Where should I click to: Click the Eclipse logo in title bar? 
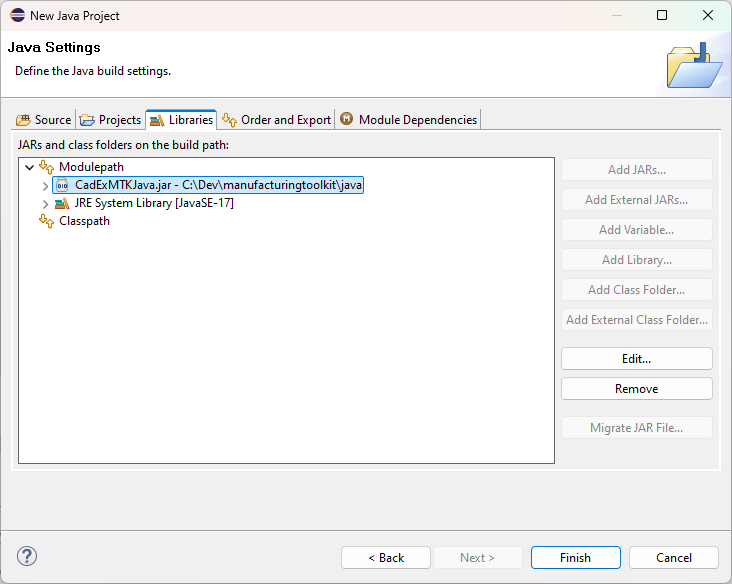[17, 15]
